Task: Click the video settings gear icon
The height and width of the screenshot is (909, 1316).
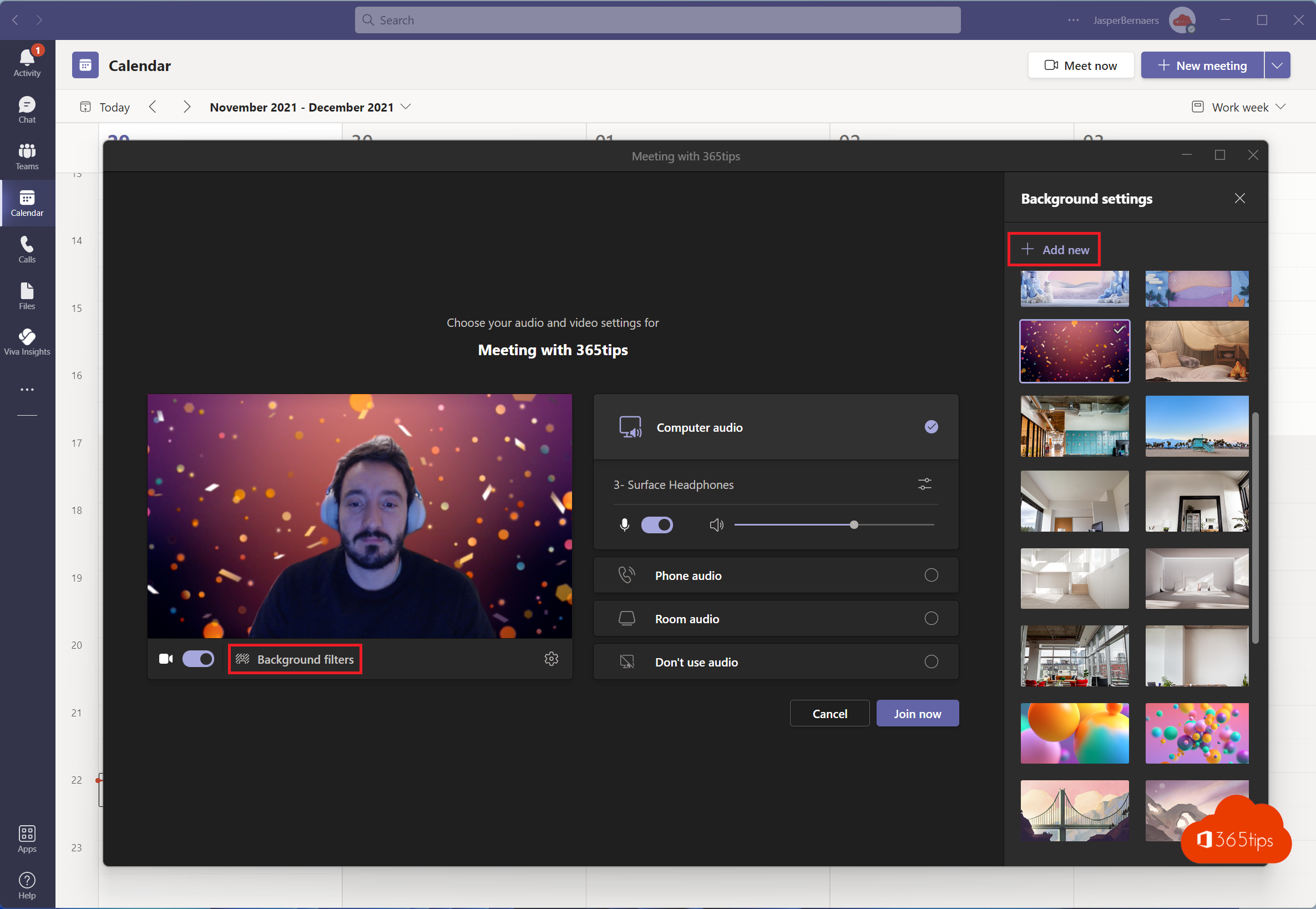Action: (x=551, y=658)
